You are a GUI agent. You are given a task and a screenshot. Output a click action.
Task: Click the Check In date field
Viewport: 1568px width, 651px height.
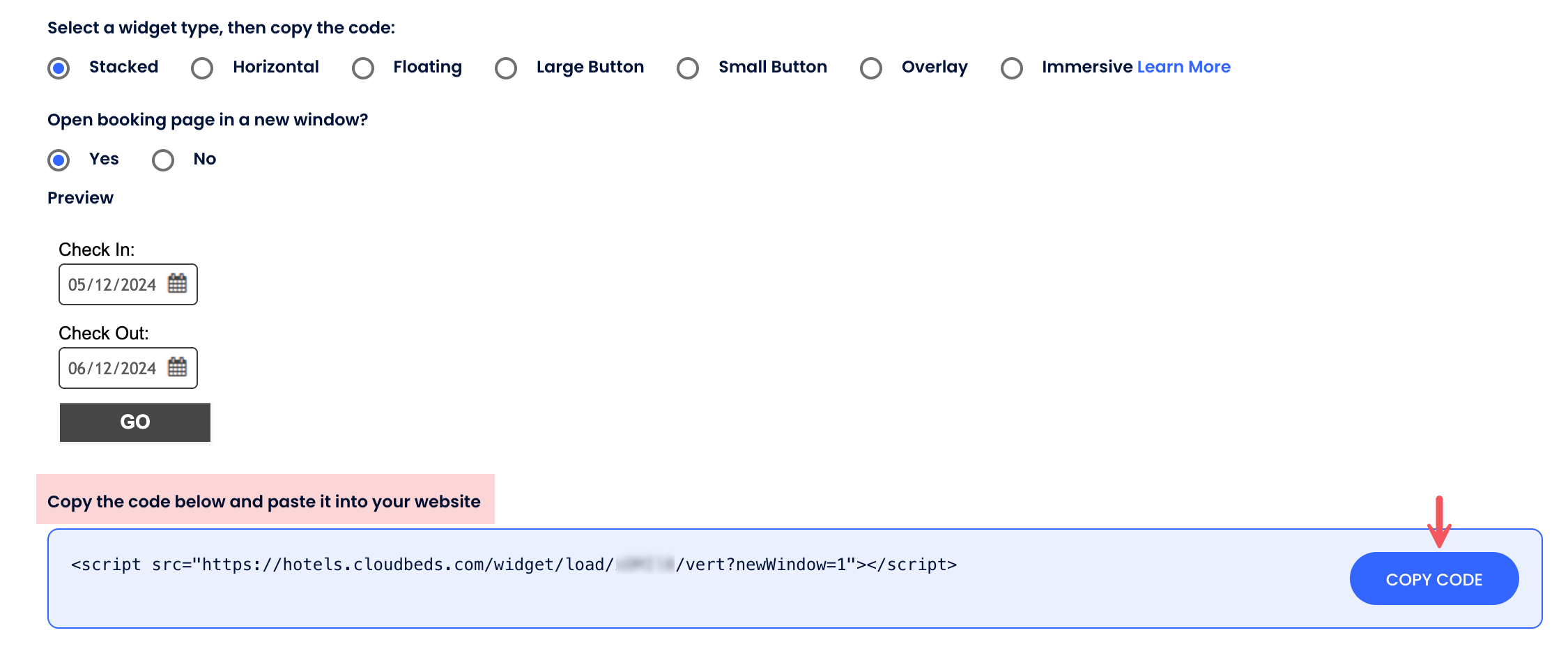pos(113,284)
